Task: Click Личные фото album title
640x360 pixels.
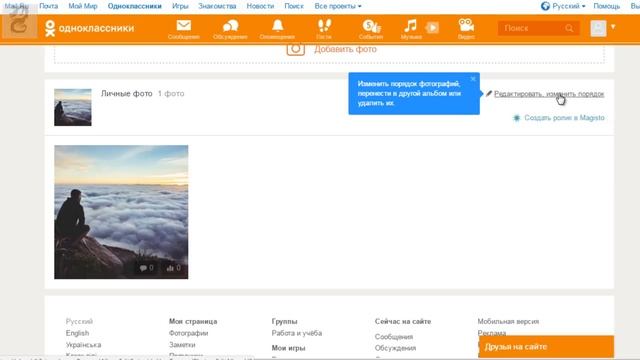Action: (x=127, y=93)
